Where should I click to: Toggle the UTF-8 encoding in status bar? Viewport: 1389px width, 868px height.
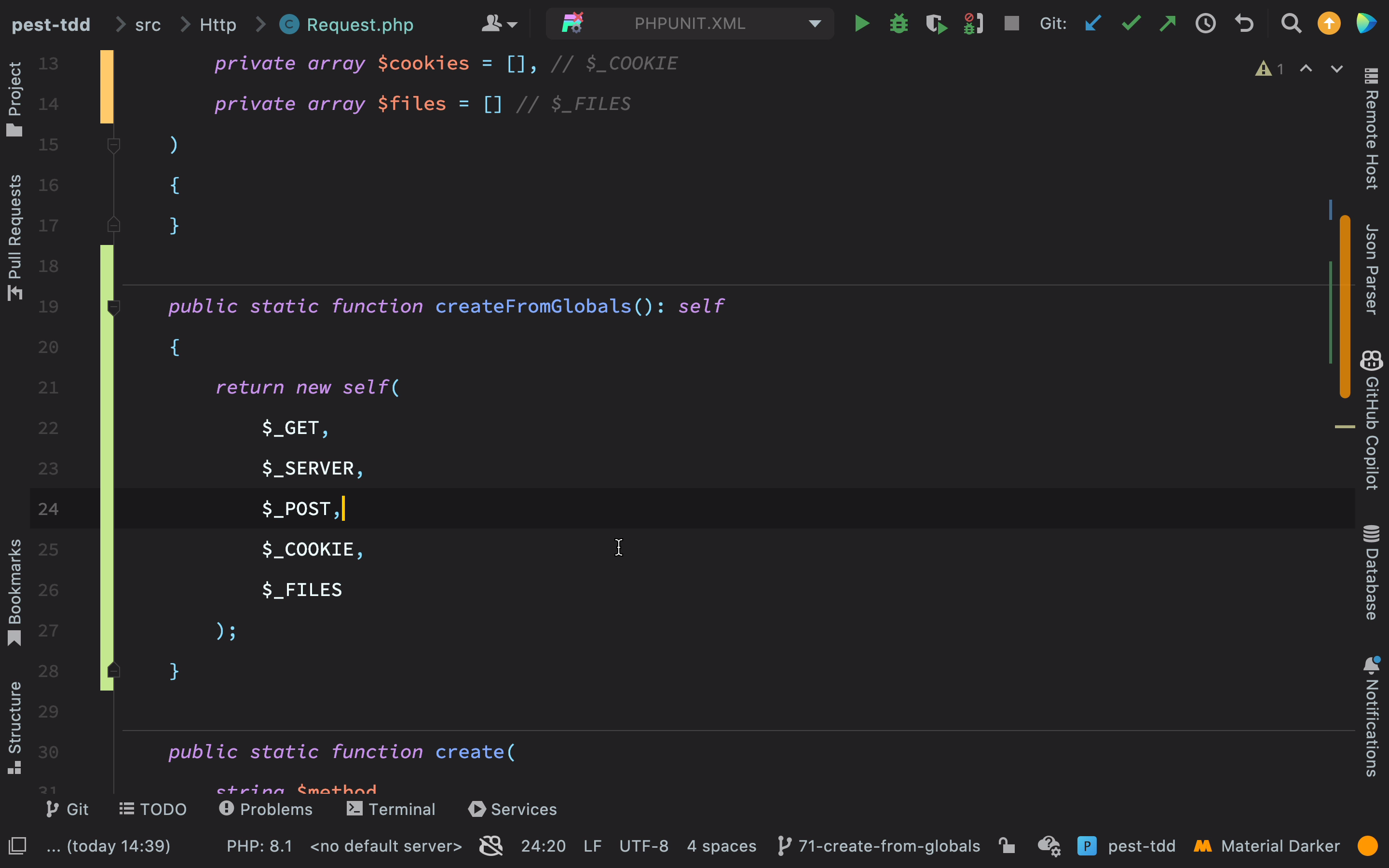(640, 846)
